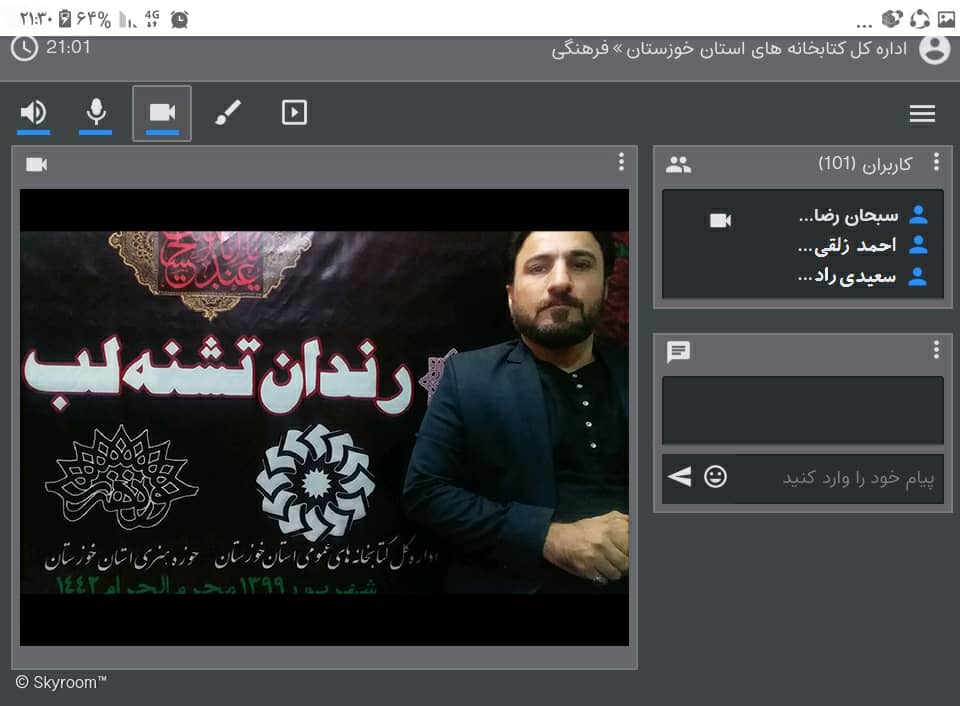The width and height of the screenshot is (960, 706).
Task: Open the video feed options kebab menu
Action: click(x=621, y=161)
